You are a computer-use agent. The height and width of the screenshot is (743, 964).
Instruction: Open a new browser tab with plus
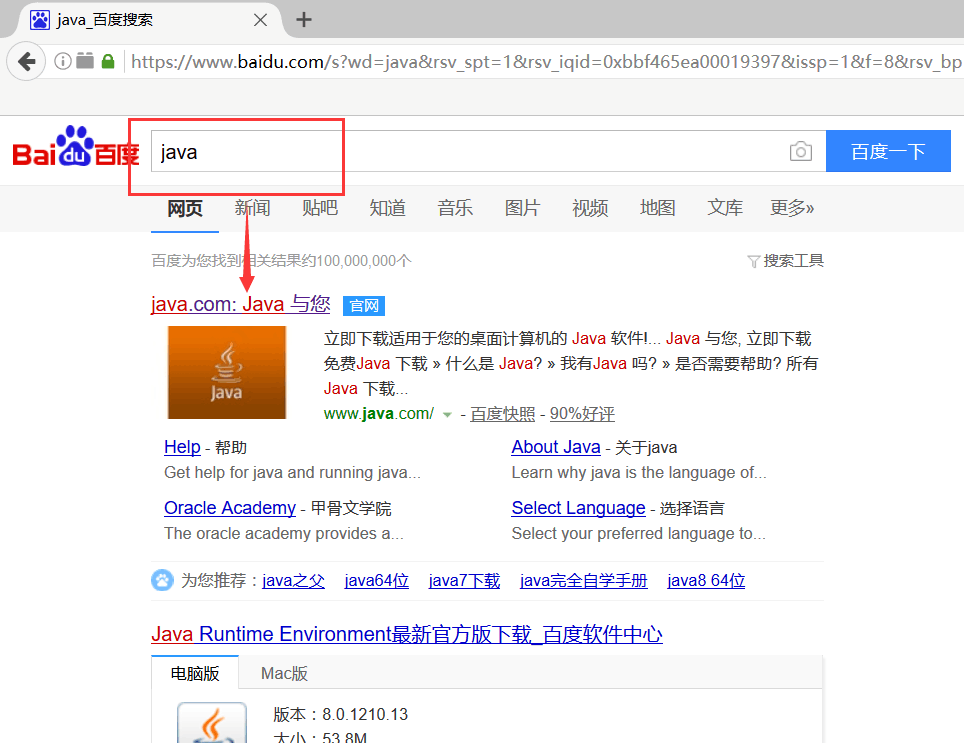304,20
